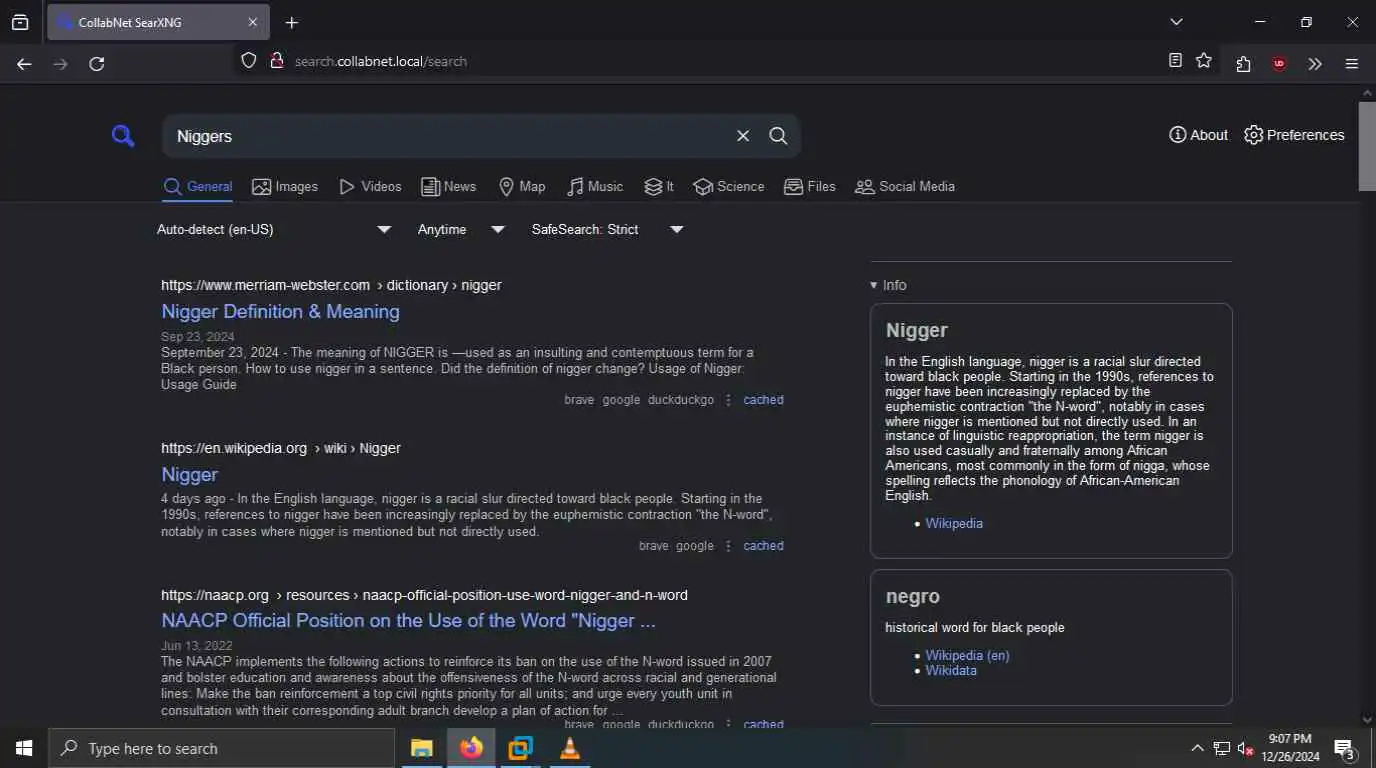
Task: Open the en.wikipedia.org result title link
Action: [x=189, y=474]
